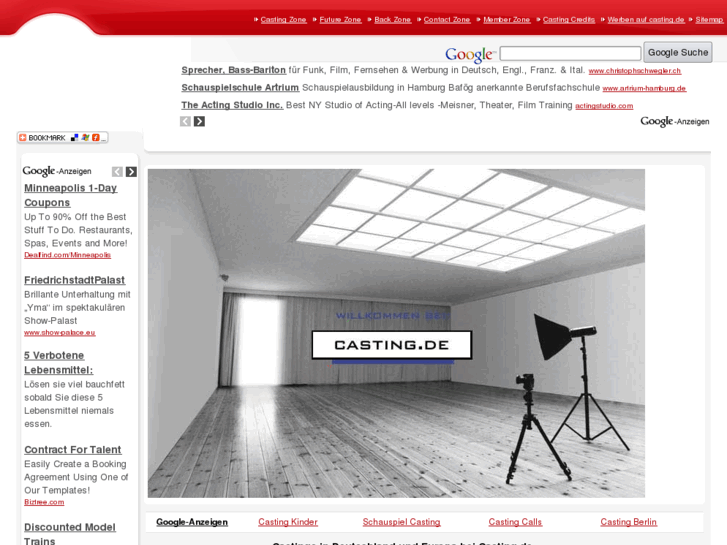Open the Casting Zone menu link
This screenshot has height=545, width=727.
283,19
